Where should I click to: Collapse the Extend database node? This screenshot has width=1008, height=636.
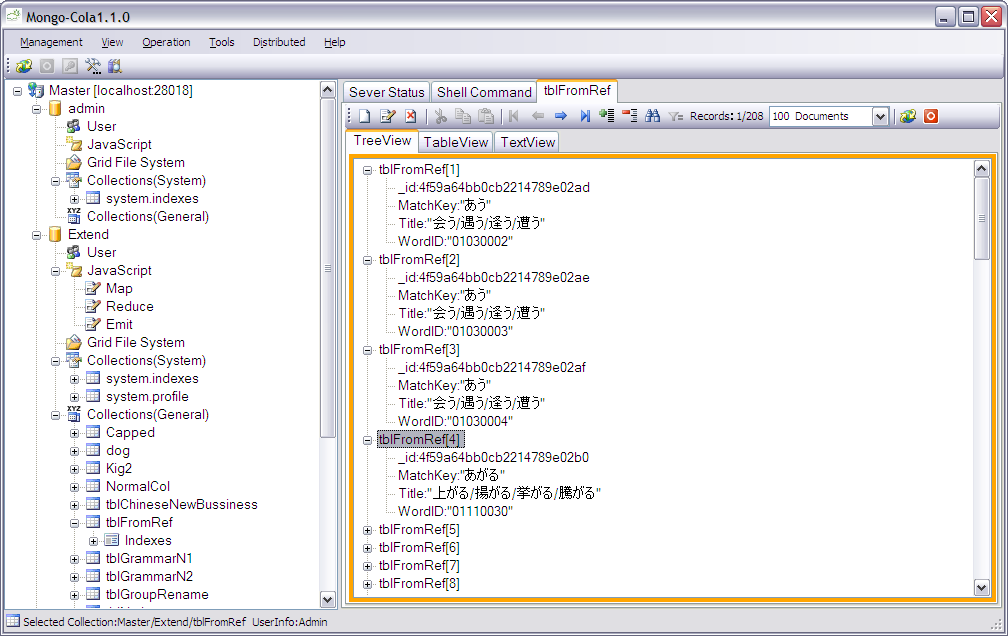tap(37, 235)
